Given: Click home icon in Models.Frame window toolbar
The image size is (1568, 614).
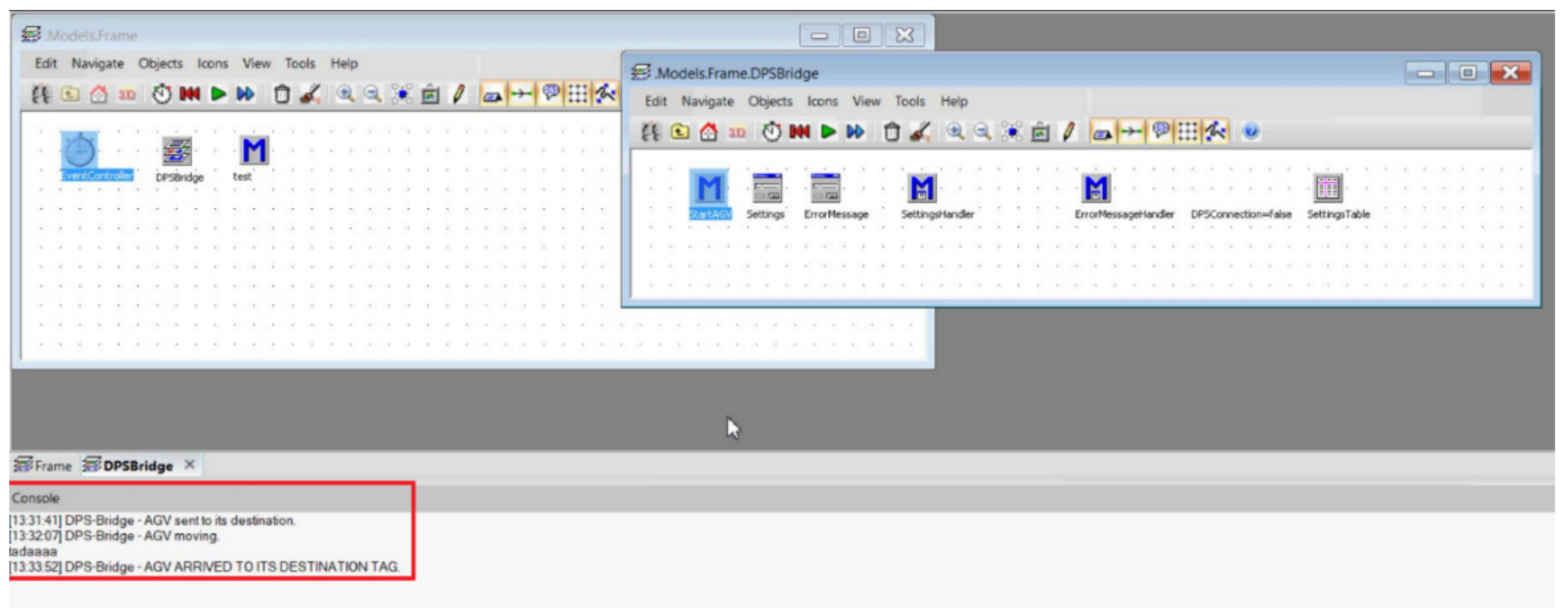Looking at the screenshot, I should (98, 94).
